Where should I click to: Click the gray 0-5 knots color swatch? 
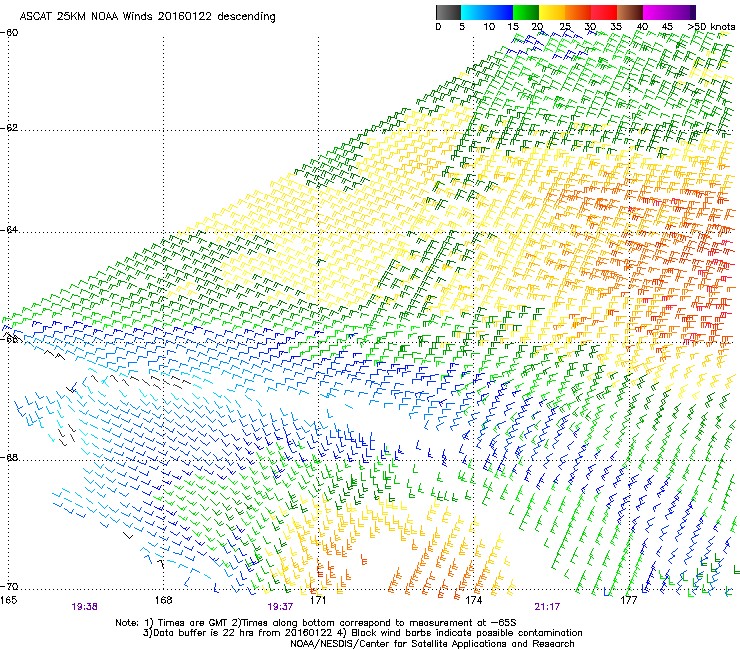tap(448, 12)
